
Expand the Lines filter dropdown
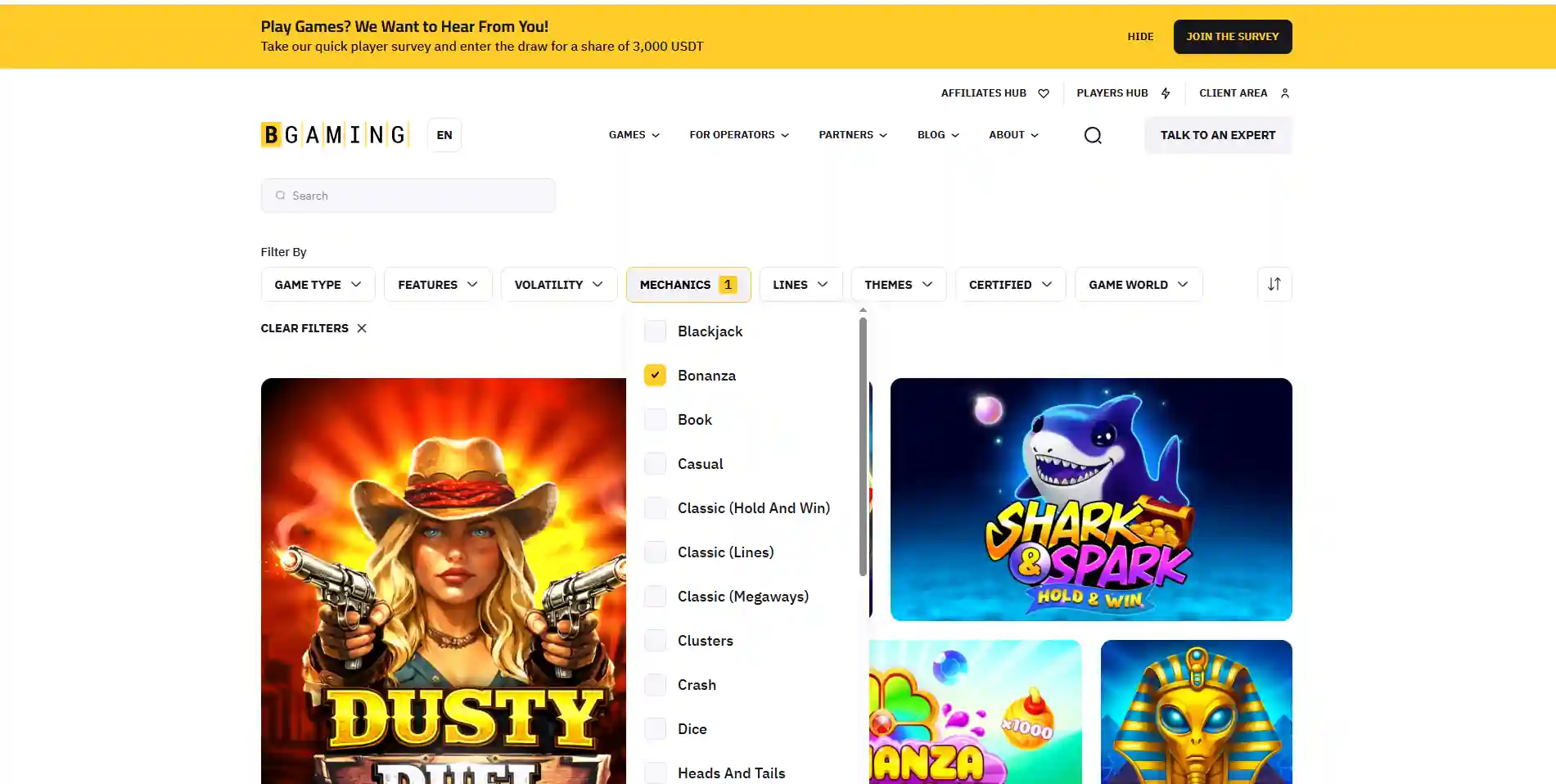[x=801, y=284]
